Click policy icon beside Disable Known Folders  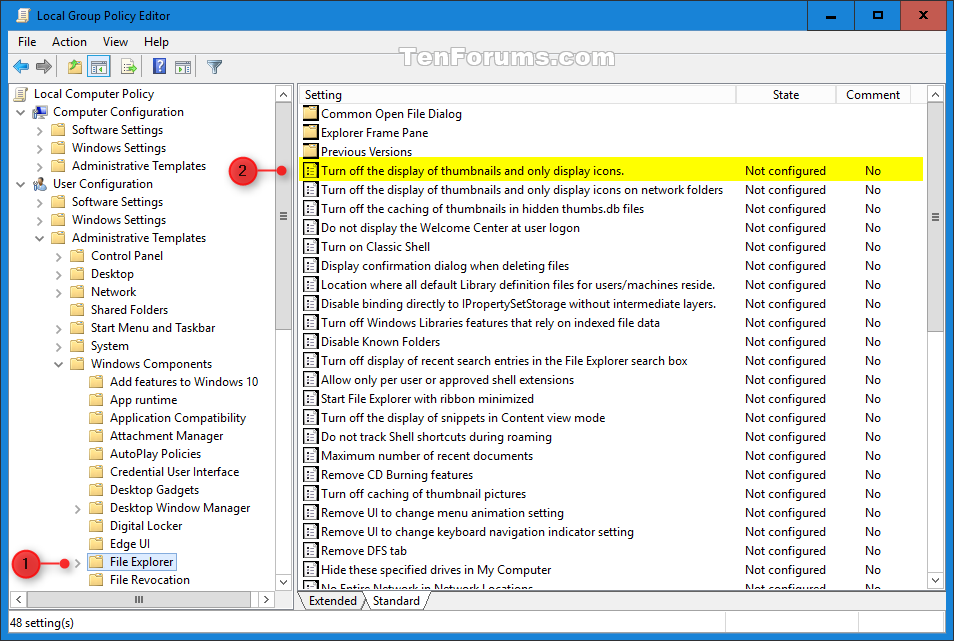click(x=311, y=341)
